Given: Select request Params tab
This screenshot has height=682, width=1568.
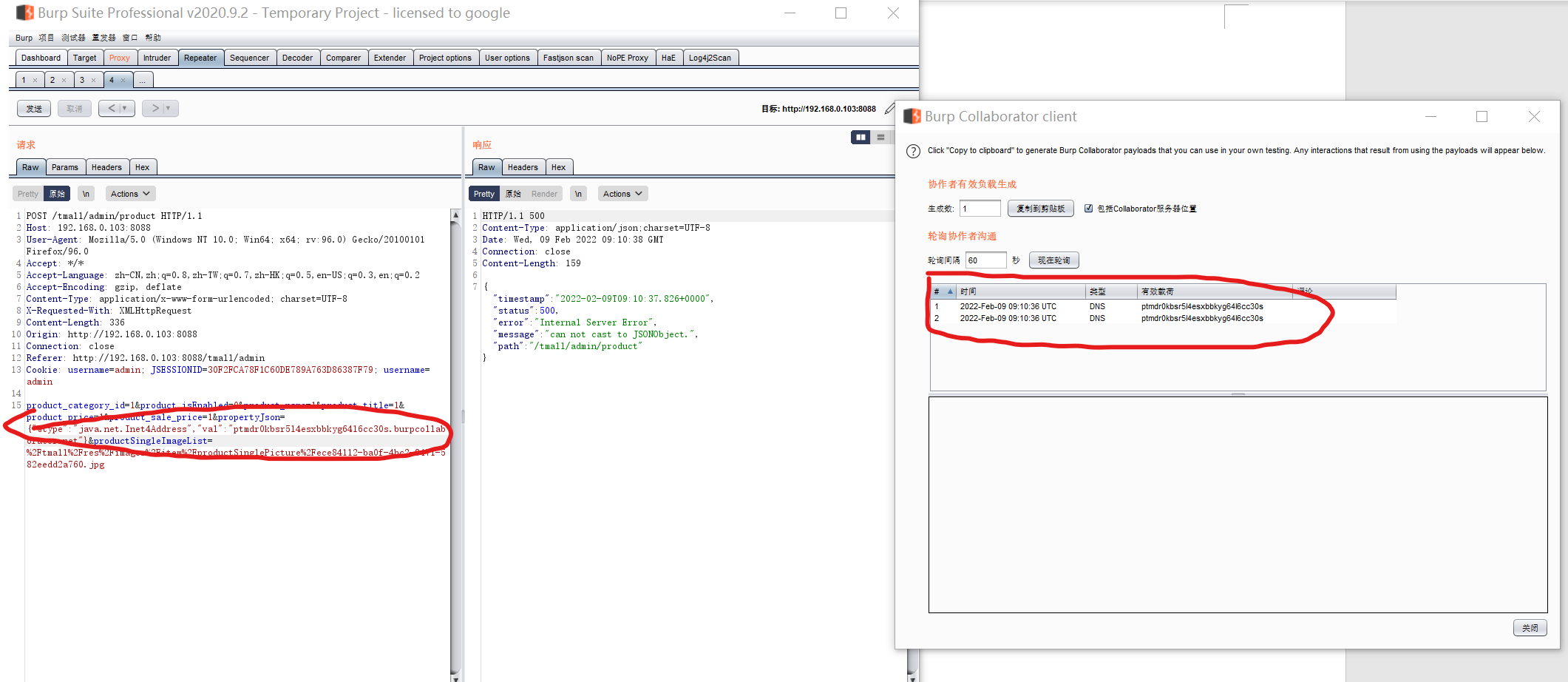Looking at the screenshot, I should coord(65,167).
